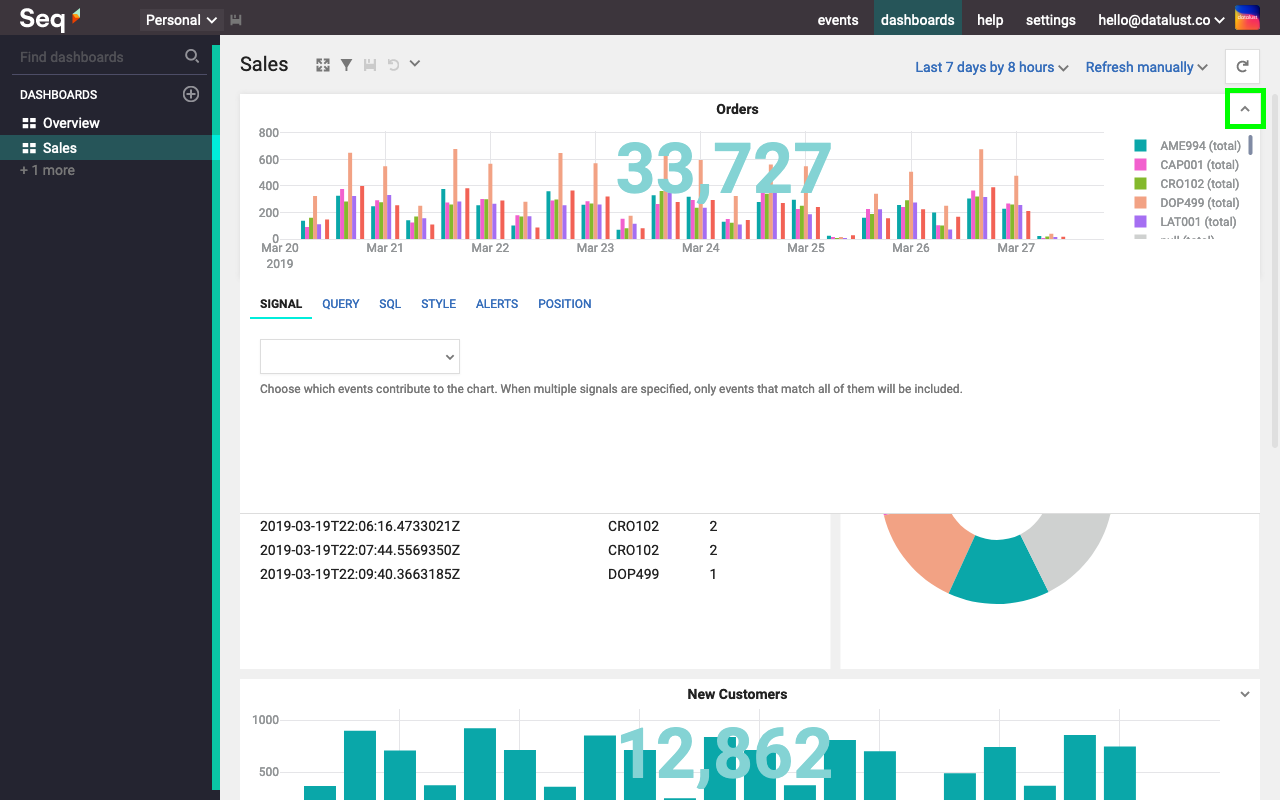This screenshot has width=1280, height=800.
Task: Select the SIGNAL tab
Action: (x=281, y=304)
